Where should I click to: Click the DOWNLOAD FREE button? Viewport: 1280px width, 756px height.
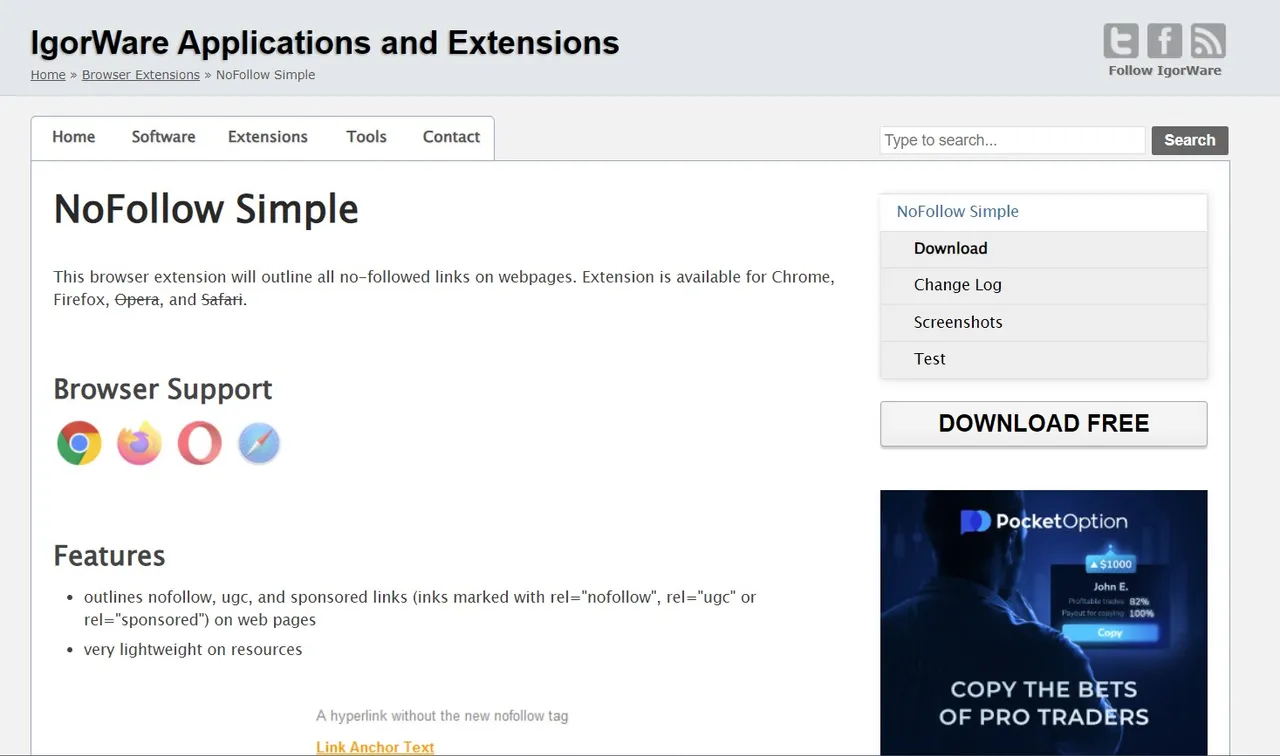pyautogui.click(x=1043, y=423)
